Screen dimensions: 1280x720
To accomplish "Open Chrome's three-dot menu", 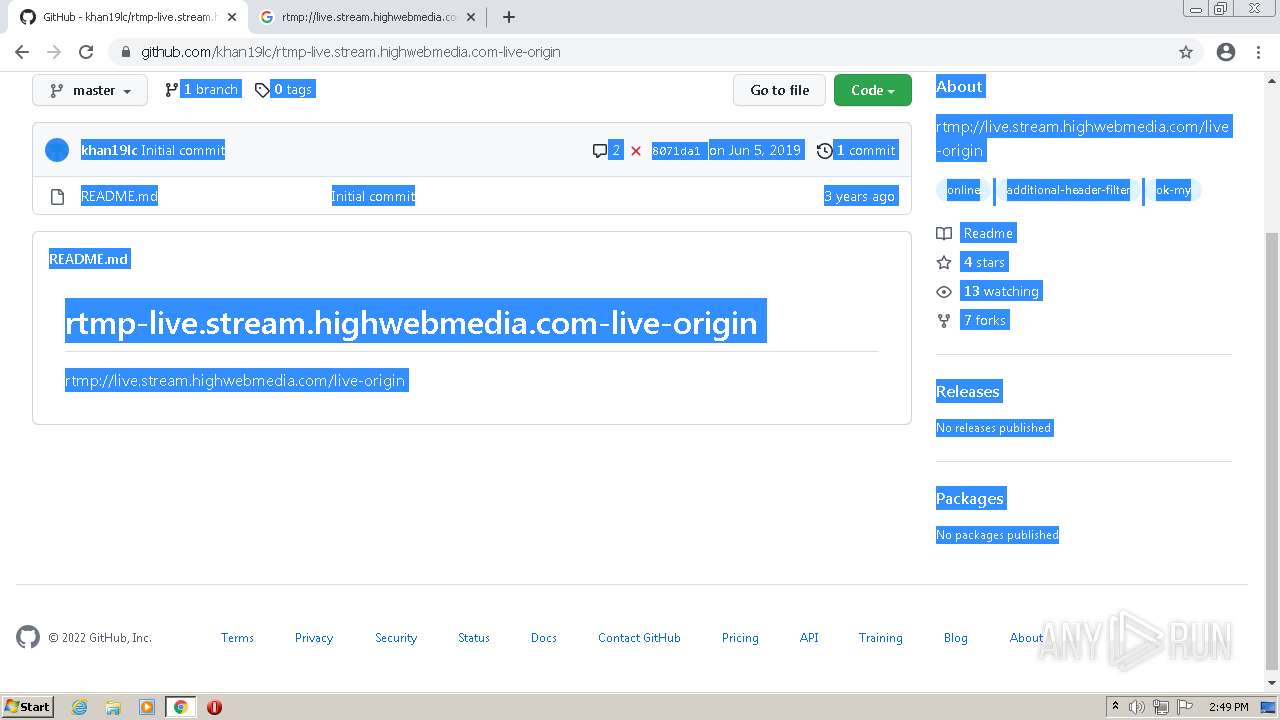I will coord(1258,52).
